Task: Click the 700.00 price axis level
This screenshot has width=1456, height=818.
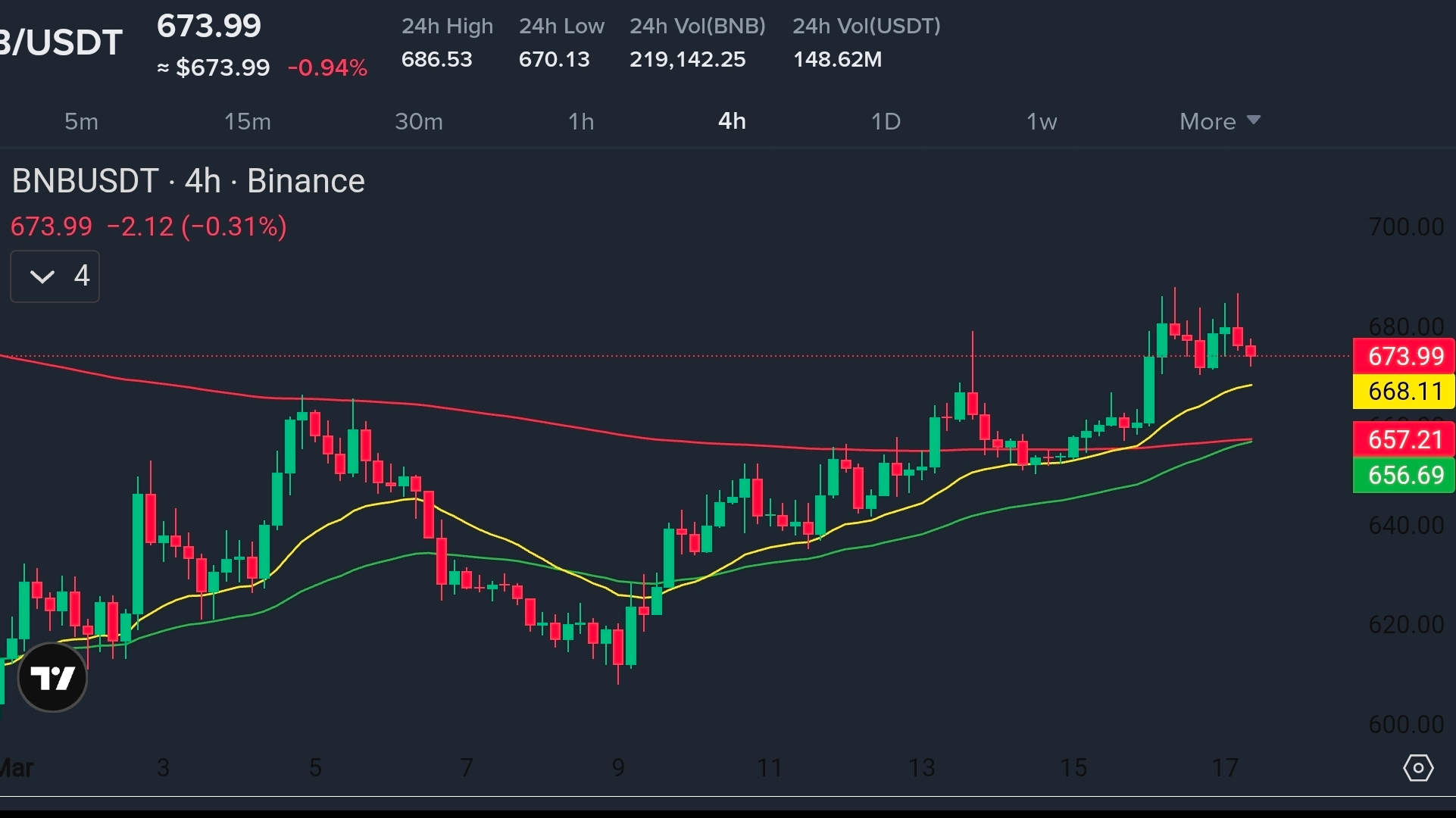Action: click(x=1405, y=227)
